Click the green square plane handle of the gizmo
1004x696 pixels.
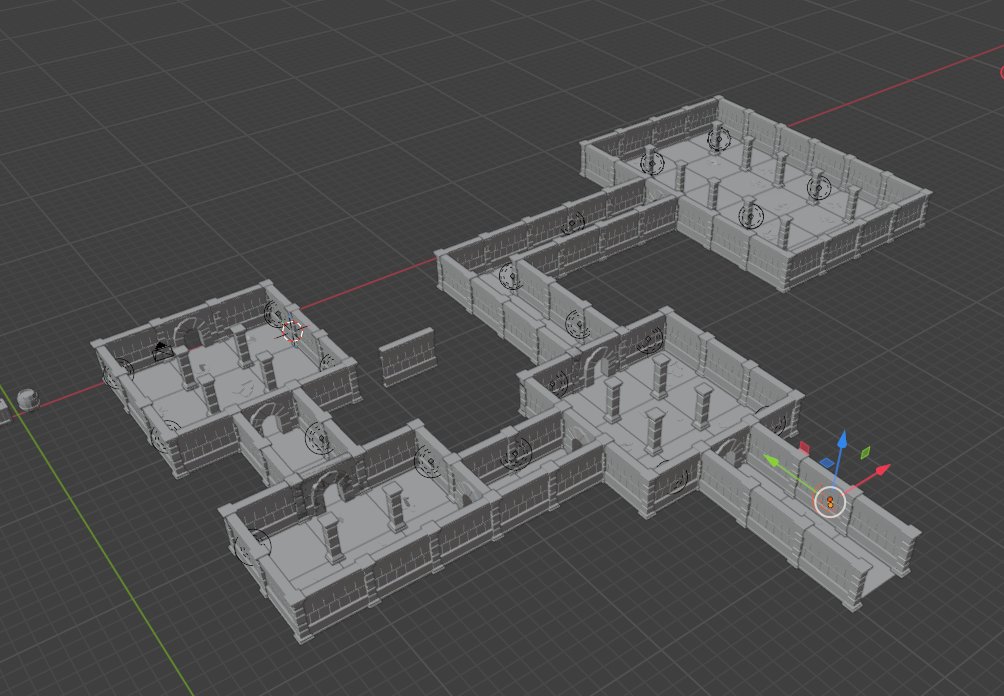click(865, 453)
